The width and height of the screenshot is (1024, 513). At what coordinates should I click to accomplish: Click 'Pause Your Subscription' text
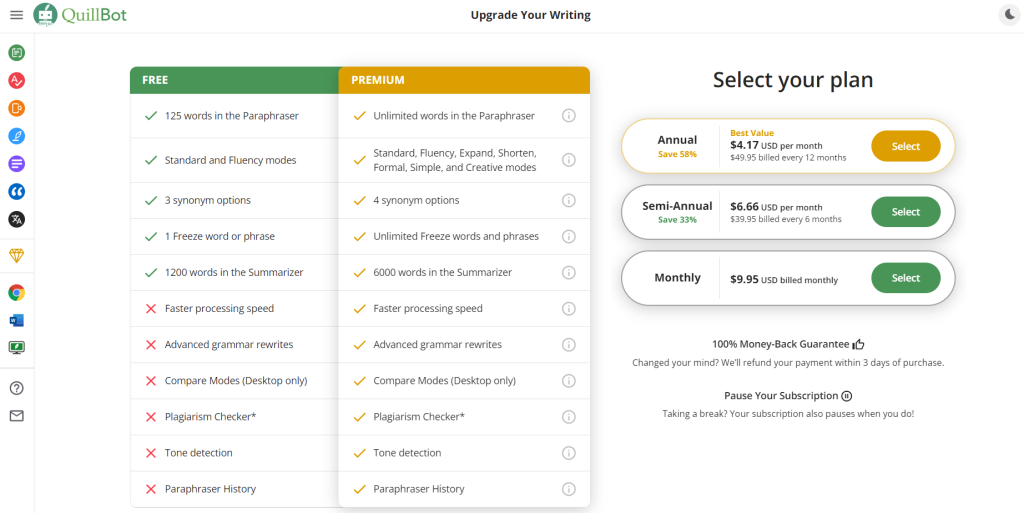pyautogui.click(x=781, y=396)
